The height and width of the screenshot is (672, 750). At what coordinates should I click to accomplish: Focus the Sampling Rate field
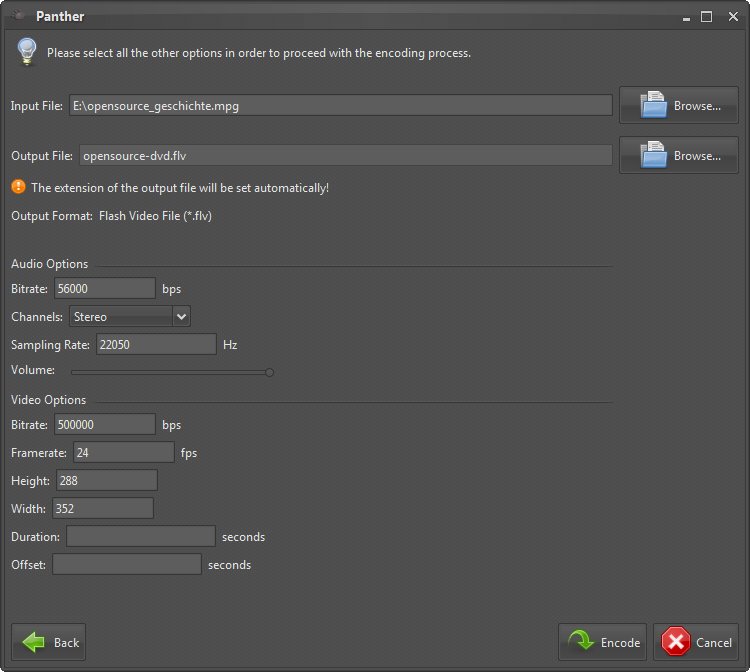(x=155, y=345)
